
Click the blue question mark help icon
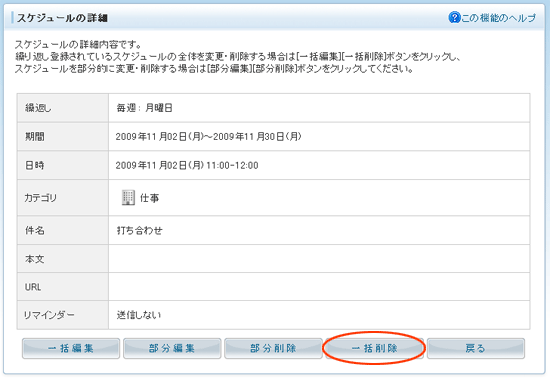tap(454, 18)
